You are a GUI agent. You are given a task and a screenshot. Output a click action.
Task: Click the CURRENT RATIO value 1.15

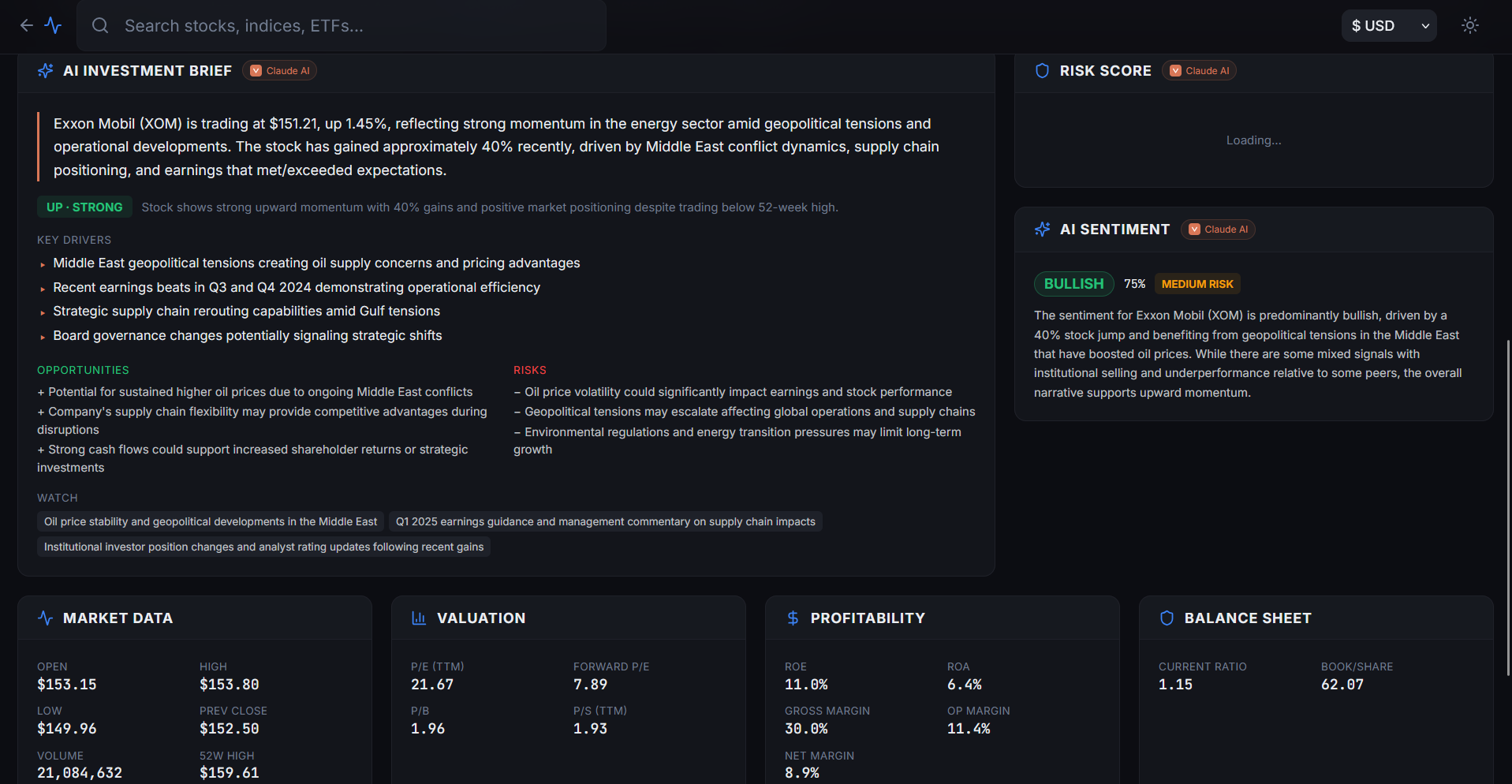[1176, 685]
